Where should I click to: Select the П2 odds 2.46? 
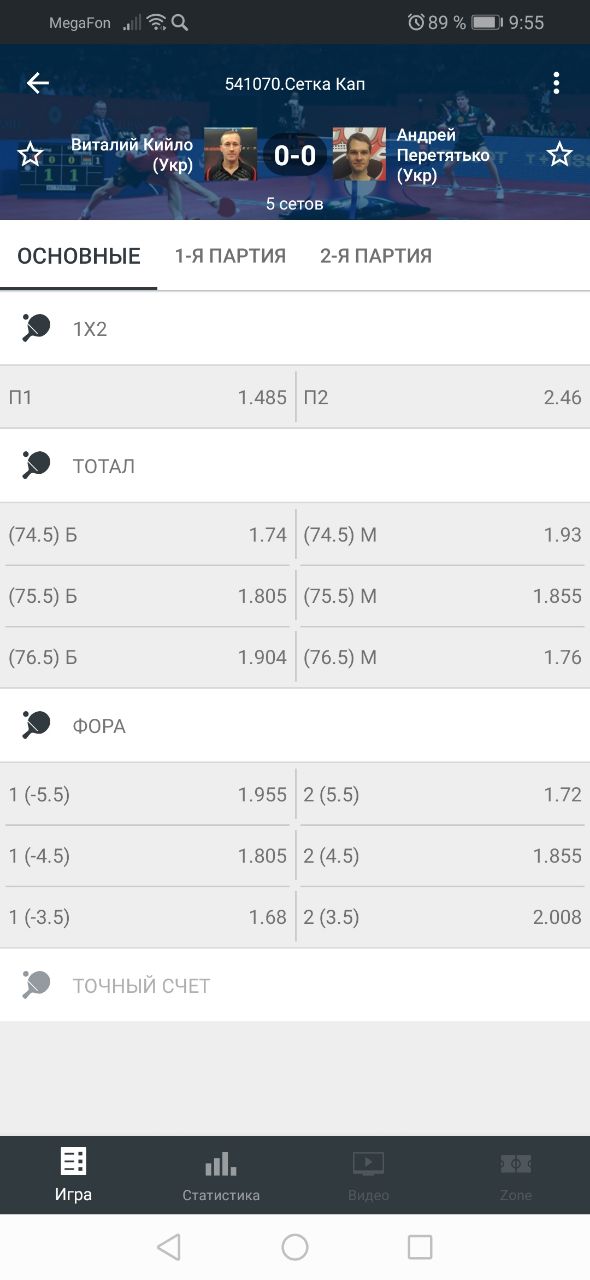(444, 397)
